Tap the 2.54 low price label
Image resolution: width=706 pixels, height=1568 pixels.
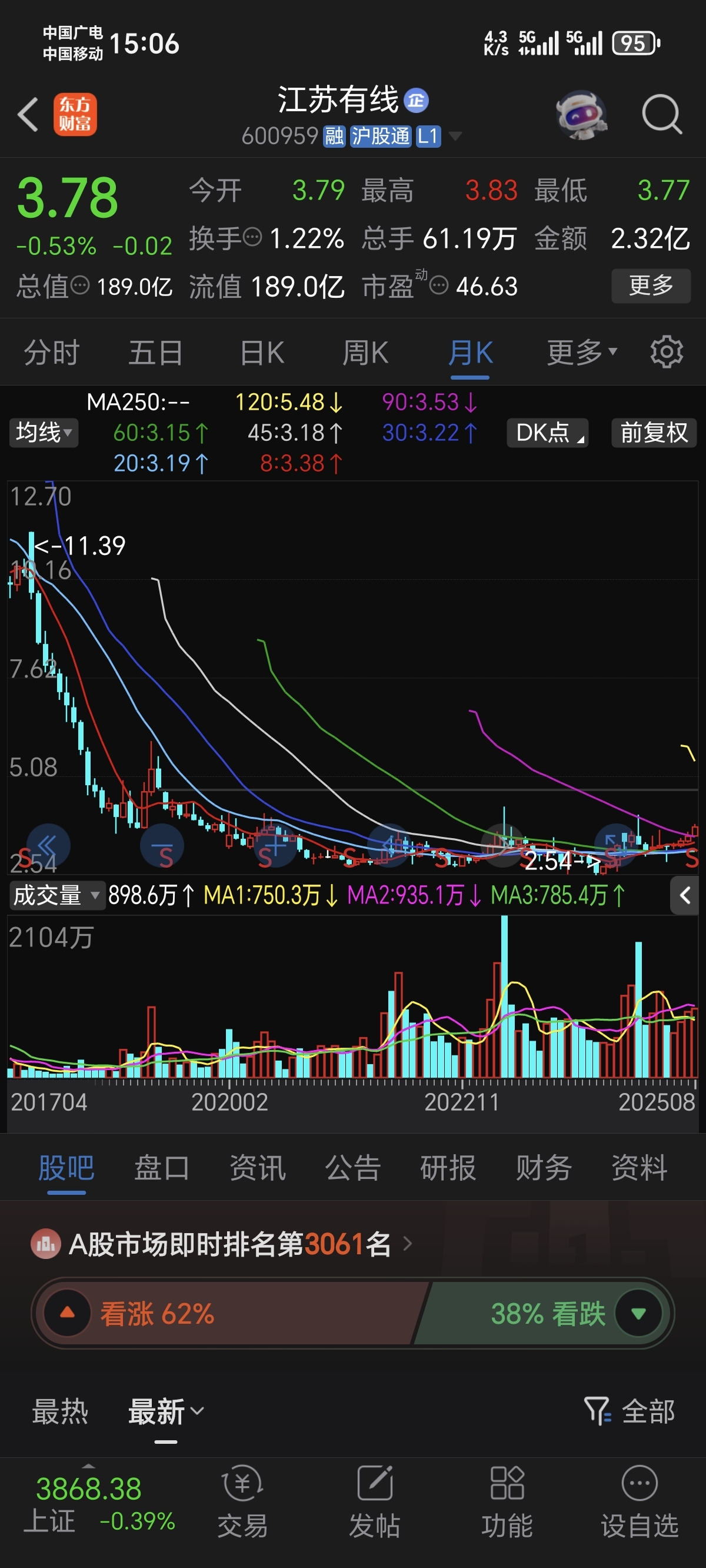[x=550, y=860]
